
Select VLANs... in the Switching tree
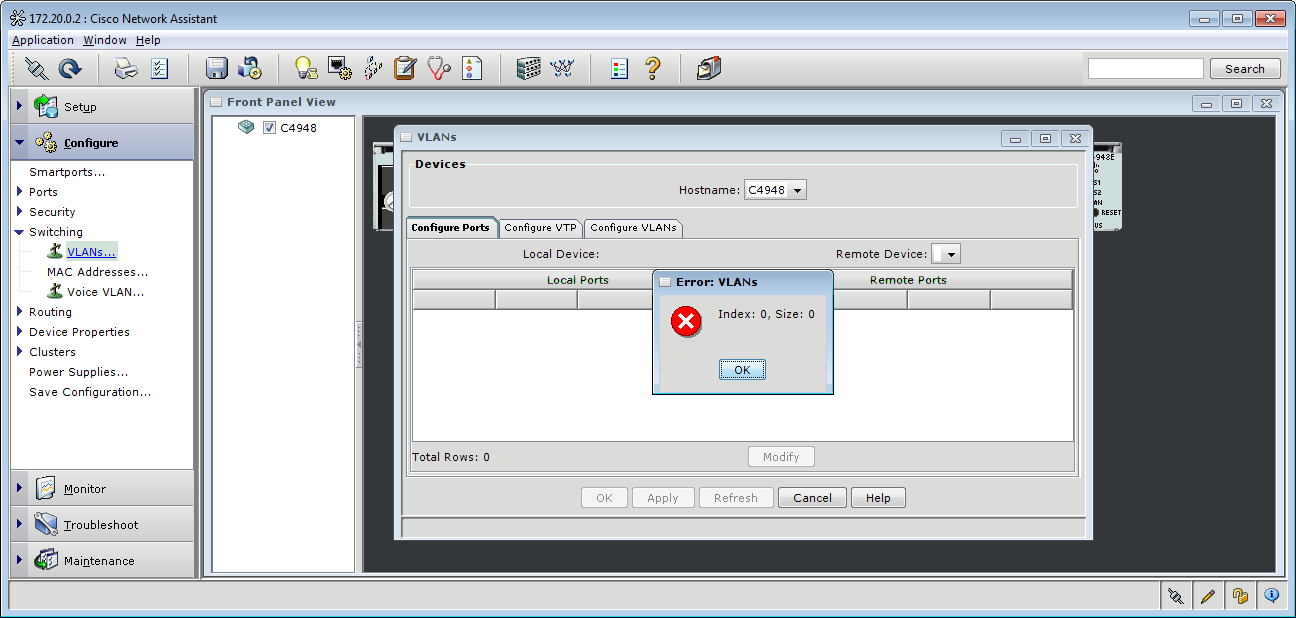91,252
